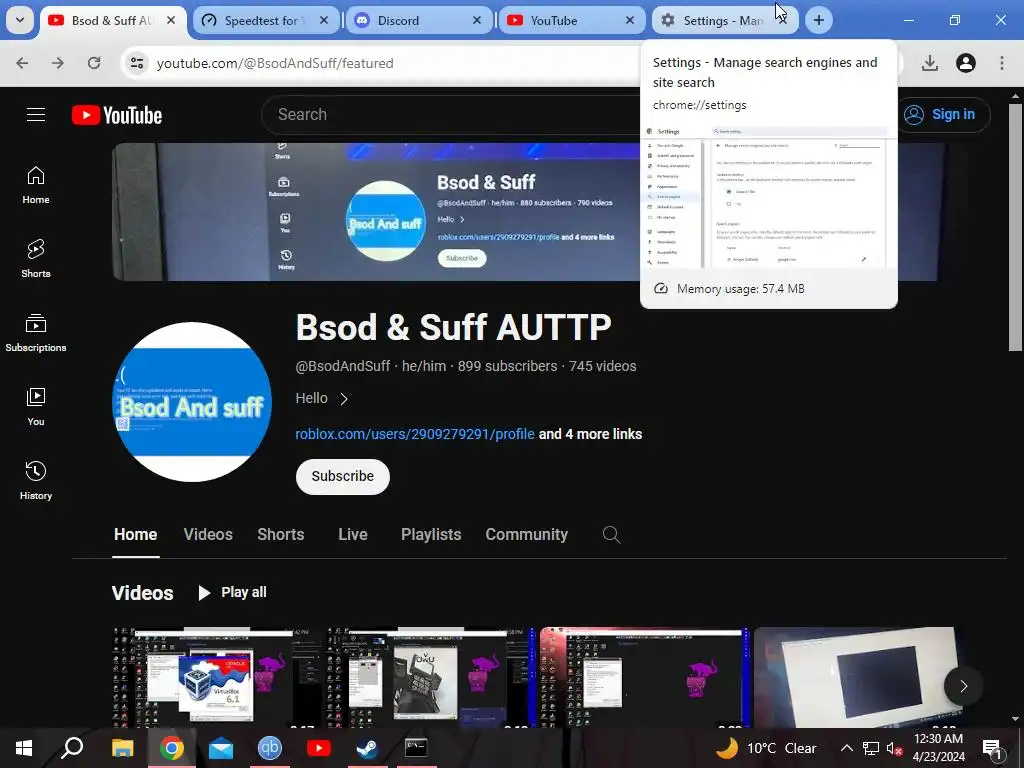Open YouTube app in taskbar
This screenshot has width=1024, height=768.
[319, 748]
